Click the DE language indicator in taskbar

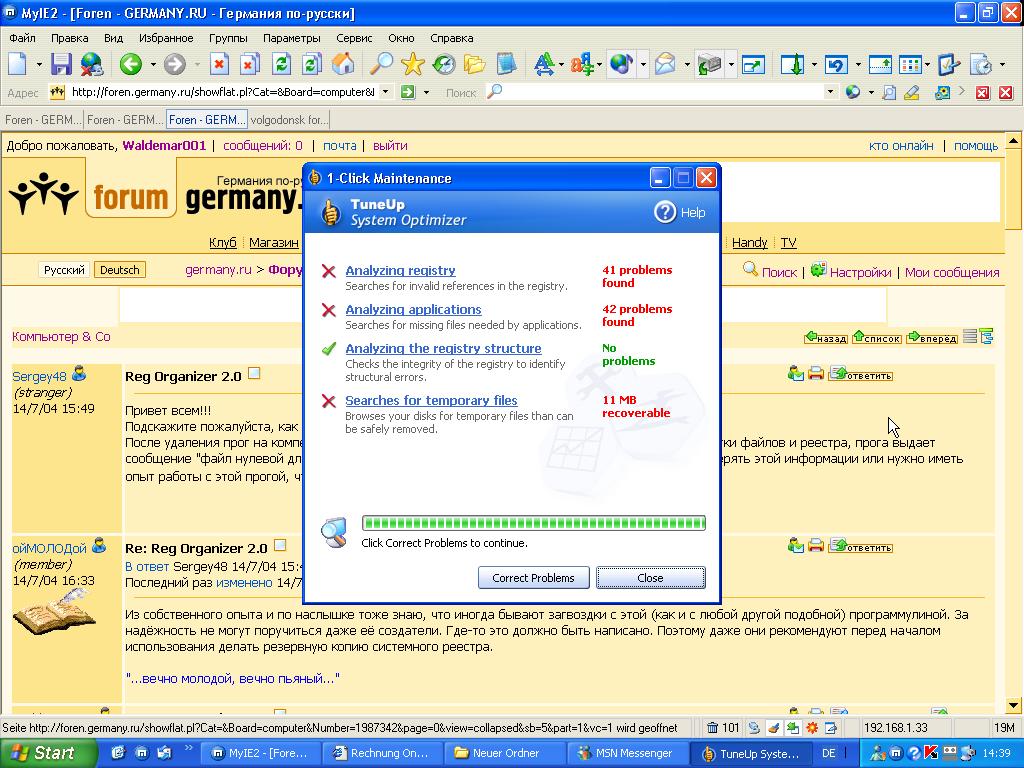[x=829, y=753]
